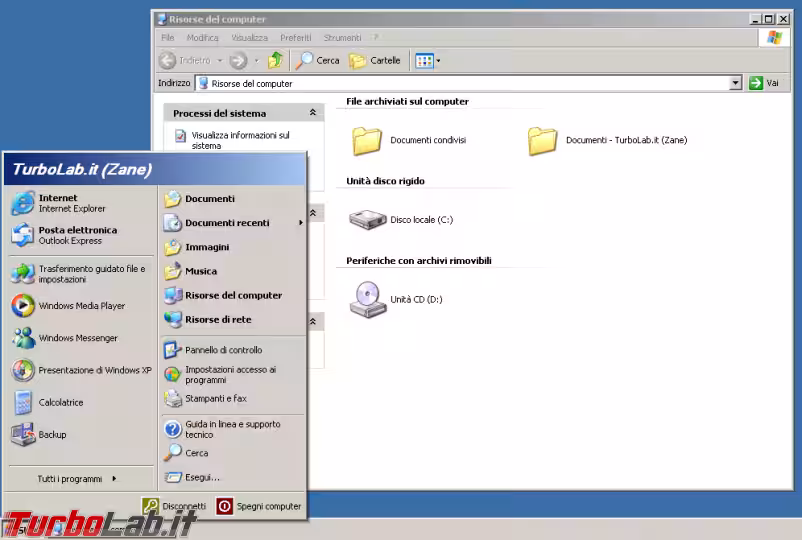The image size is (802, 540).
Task: Open Windows Messenger
Action: click(x=76, y=338)
